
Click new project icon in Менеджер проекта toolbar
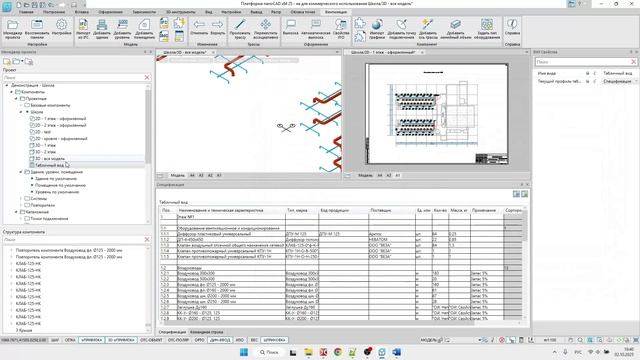(x=7, y=62)
